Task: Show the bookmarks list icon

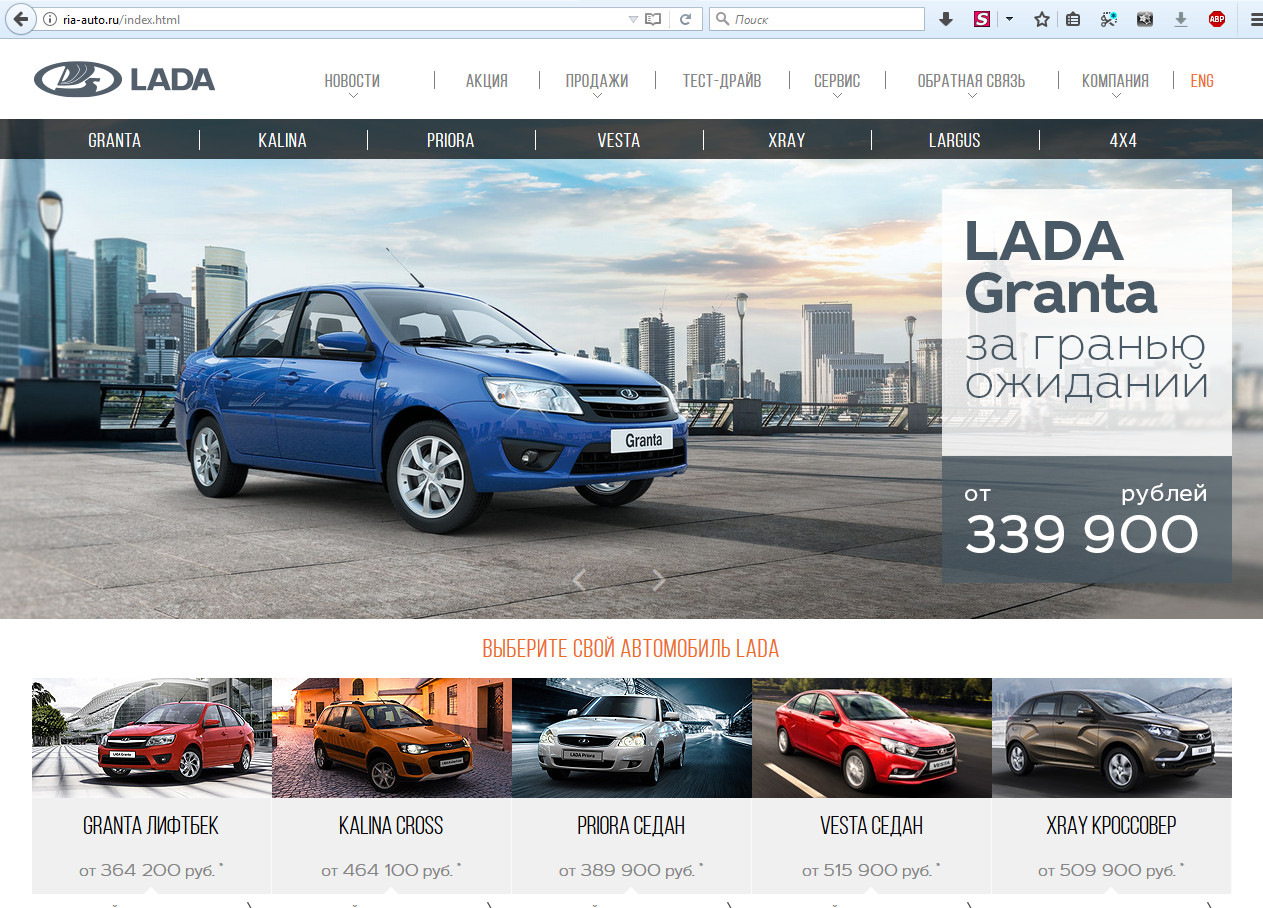Action: (1073, 19)
